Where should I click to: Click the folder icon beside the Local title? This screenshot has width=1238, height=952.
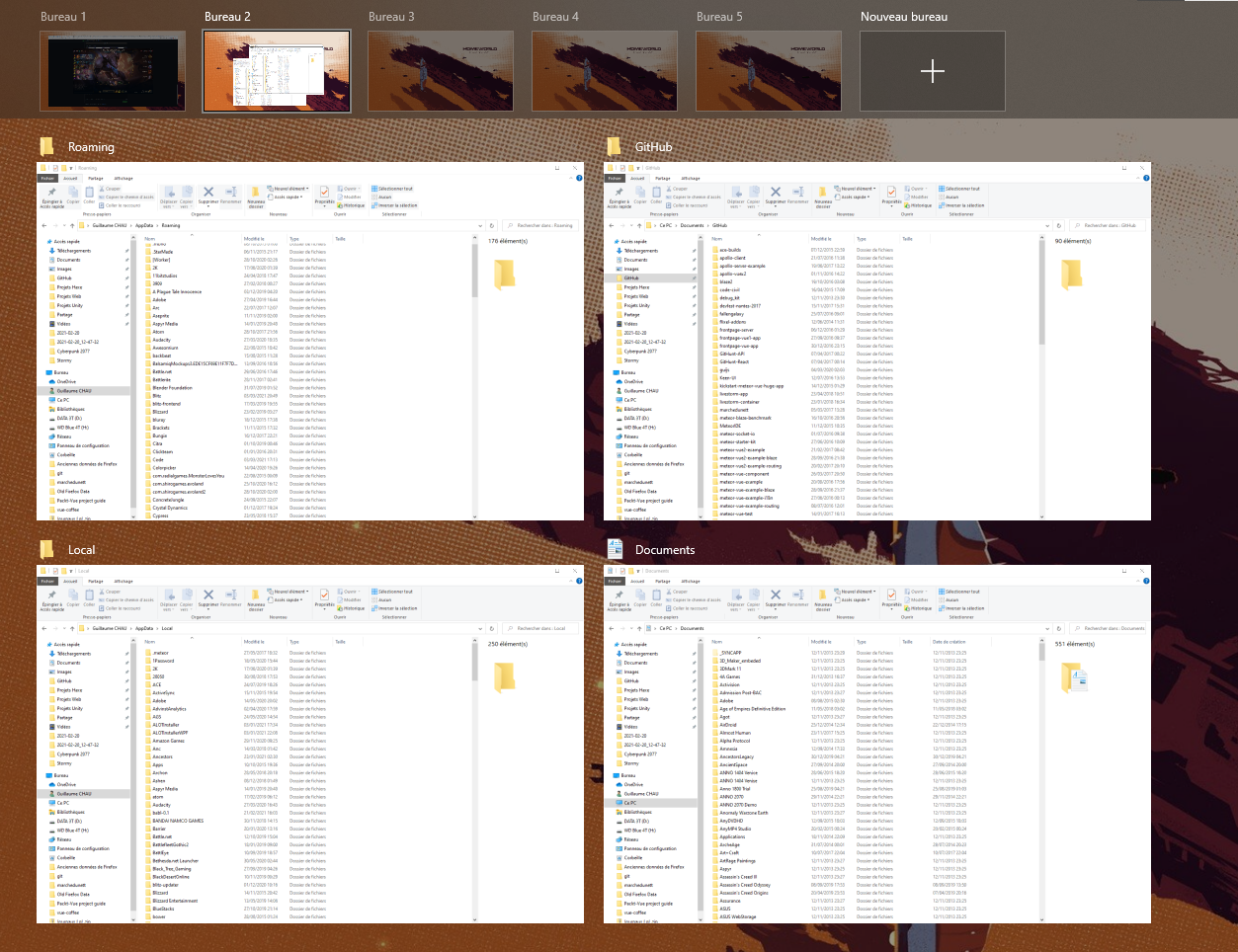pos(46,549)
